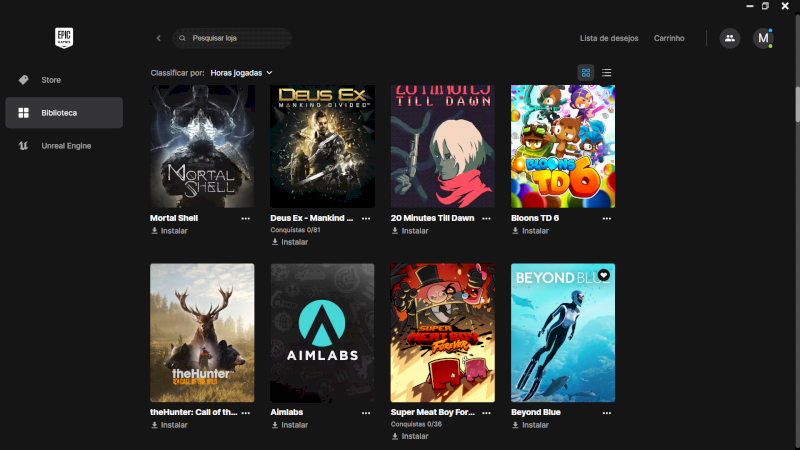Viewport: 800px width, 450px height.
Task: Click the Store tag icon
Action: [x=23, y=80]
